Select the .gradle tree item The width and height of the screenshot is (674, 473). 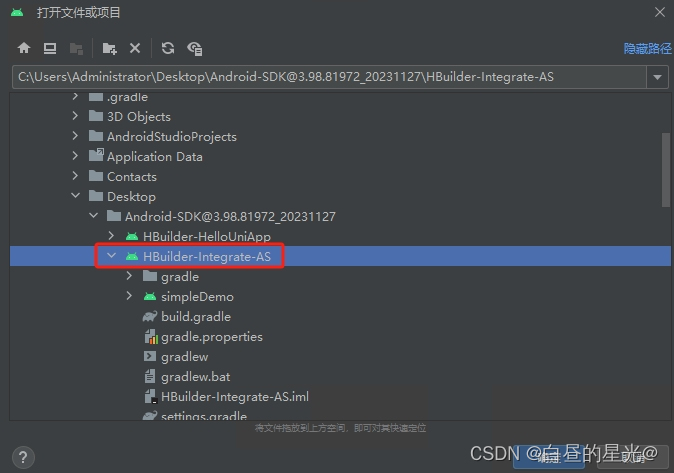(x=127, y=97)
